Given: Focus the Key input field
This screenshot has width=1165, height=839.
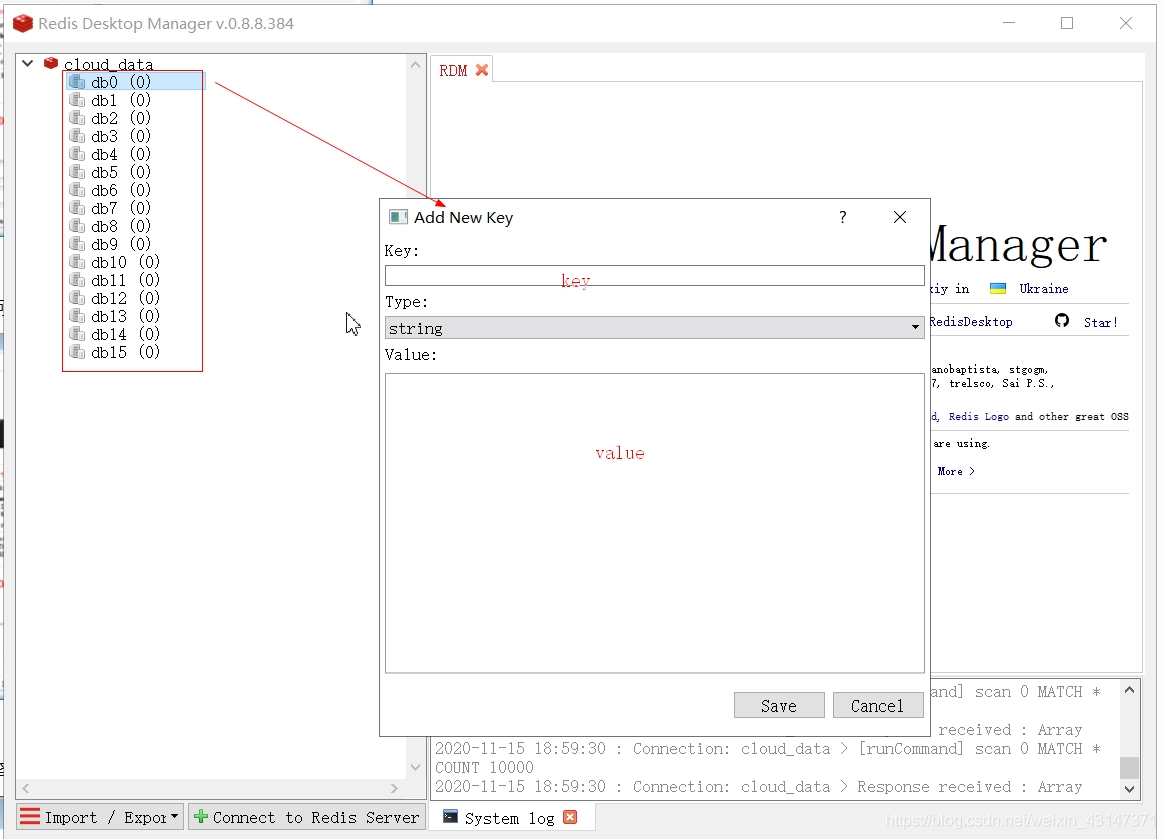Looking at the screenshot, I should tap(655, 276).
